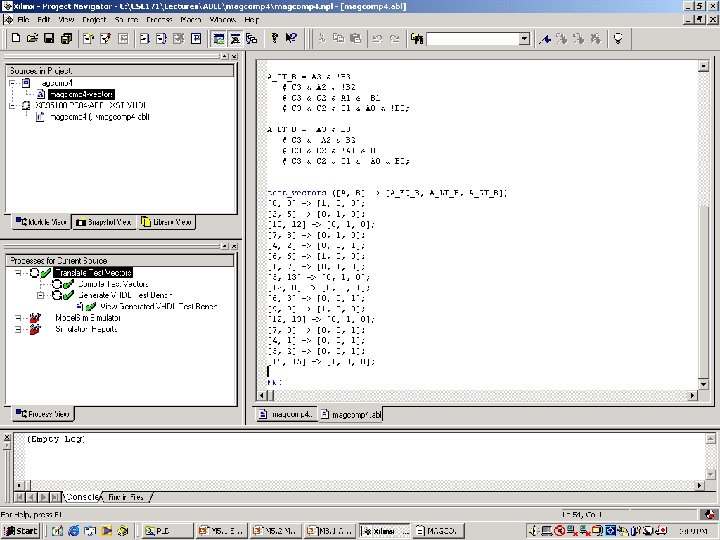Click the search text field in toolbar
The image size is (720, 540).
[473, 39]
